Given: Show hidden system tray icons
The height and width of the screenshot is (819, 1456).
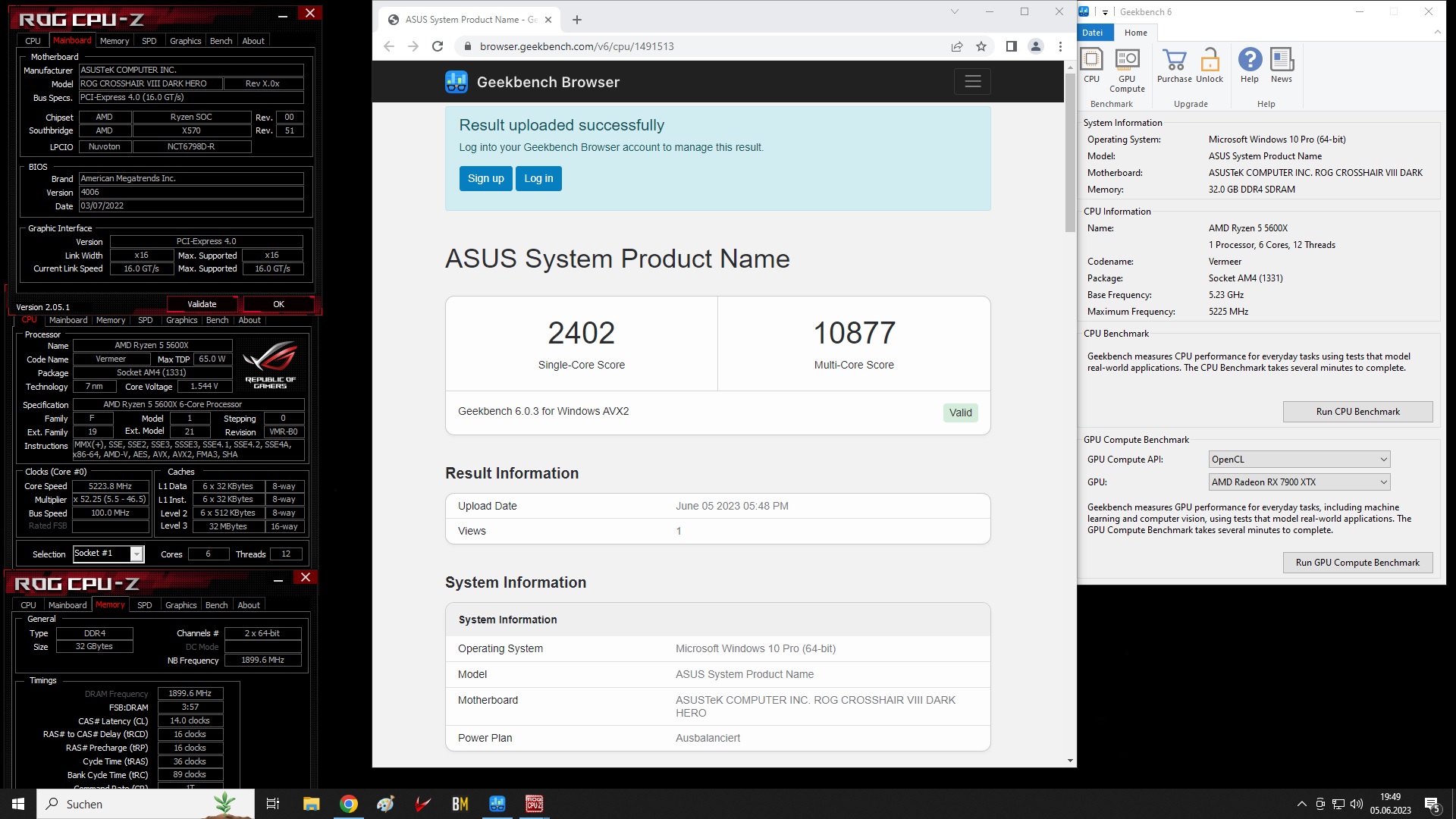Looking at the screenshot, I should [1302, 804].
